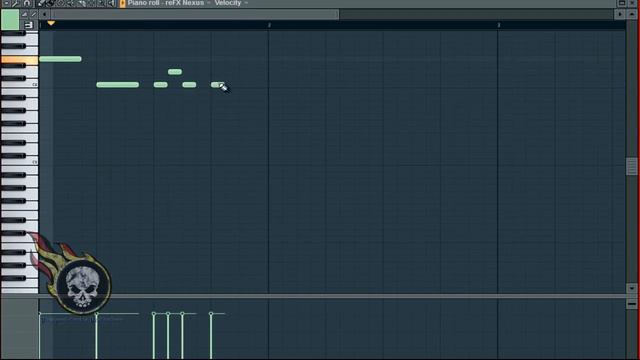
Task: Click the horizontal scroll left arrow
Action: 44,14
